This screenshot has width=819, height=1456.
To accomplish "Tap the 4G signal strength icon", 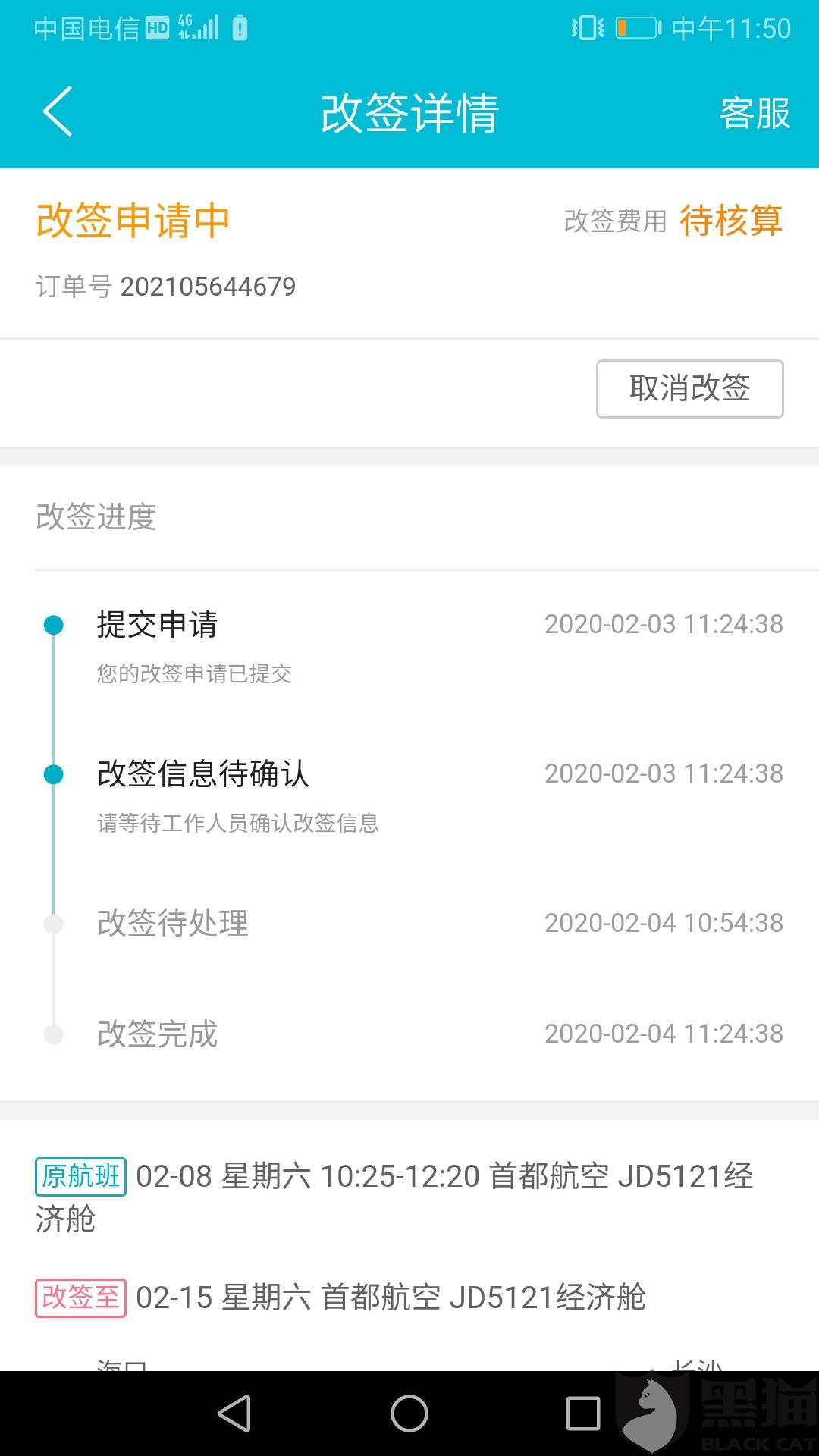I will (x=199, y=28).
